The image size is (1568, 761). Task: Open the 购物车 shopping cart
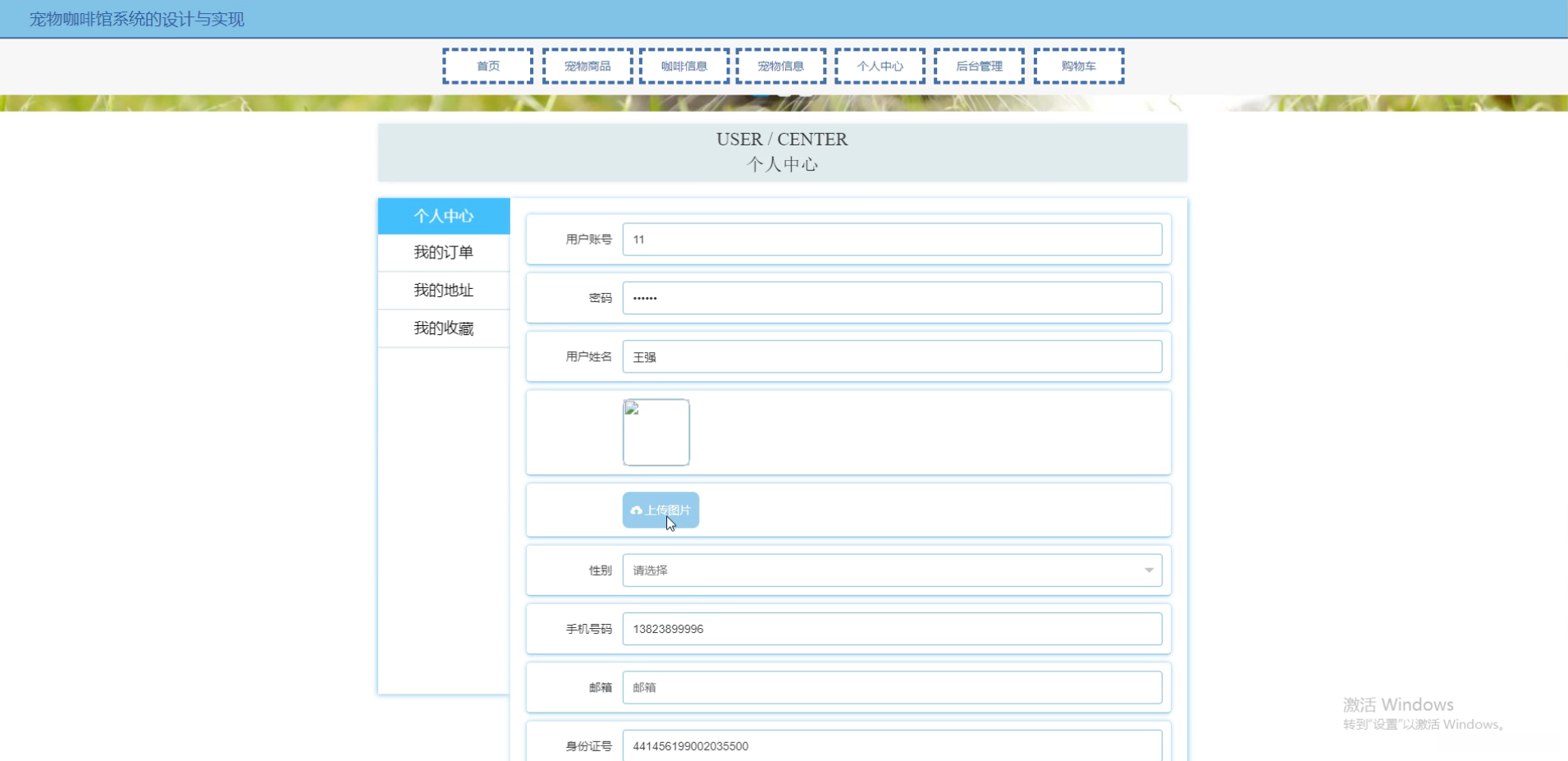click(1078, 66)
